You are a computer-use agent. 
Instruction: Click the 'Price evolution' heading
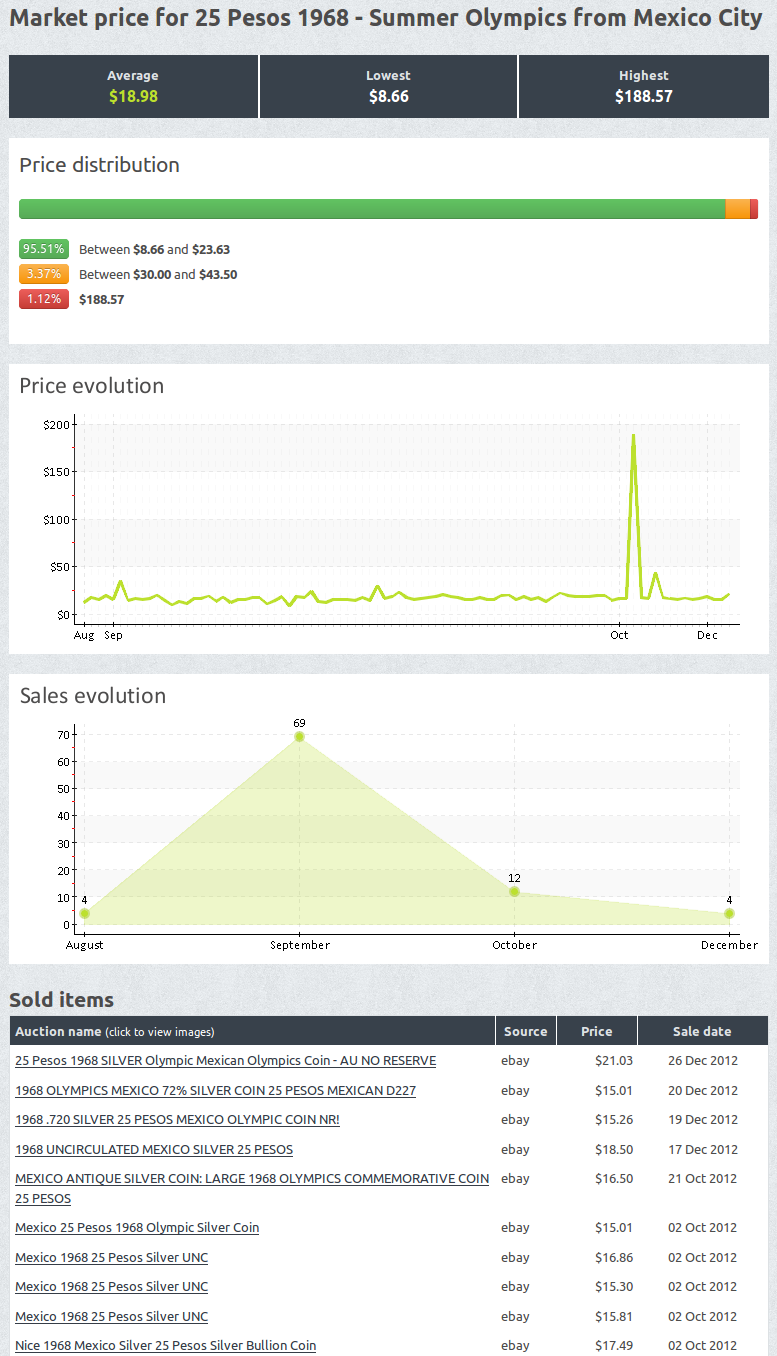(x=92, y=386)
